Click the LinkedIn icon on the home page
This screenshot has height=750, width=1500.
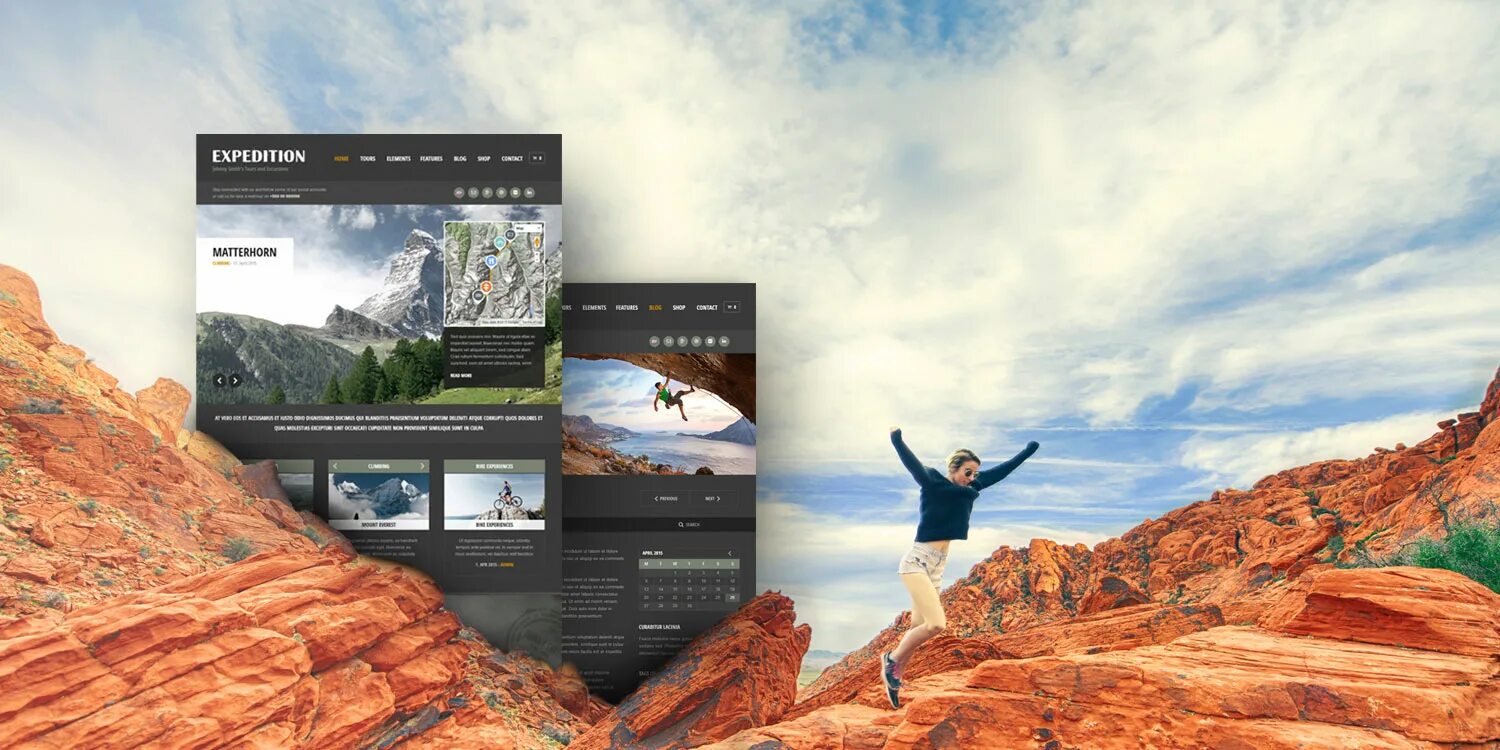pos(529,192)
